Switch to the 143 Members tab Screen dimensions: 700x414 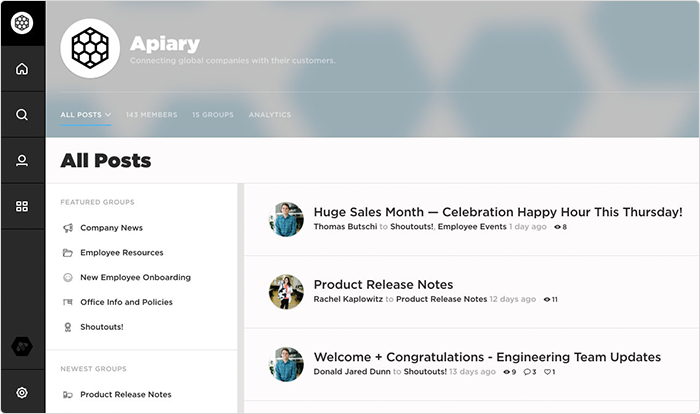pyautogui.click(x=151, y=115)
